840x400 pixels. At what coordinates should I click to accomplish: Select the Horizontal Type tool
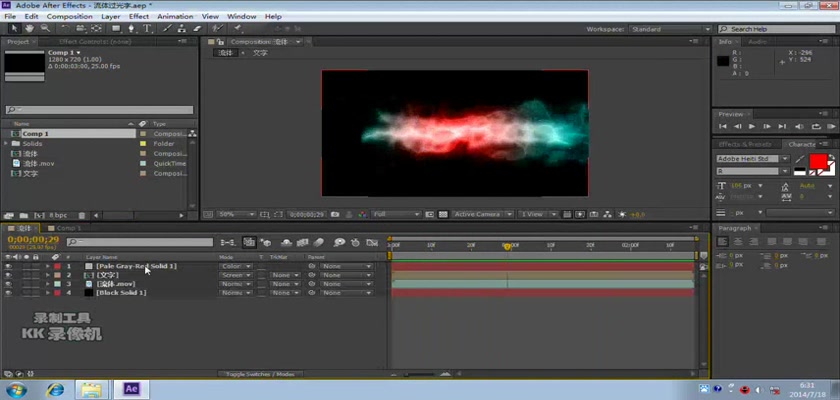tap(147, 28)
